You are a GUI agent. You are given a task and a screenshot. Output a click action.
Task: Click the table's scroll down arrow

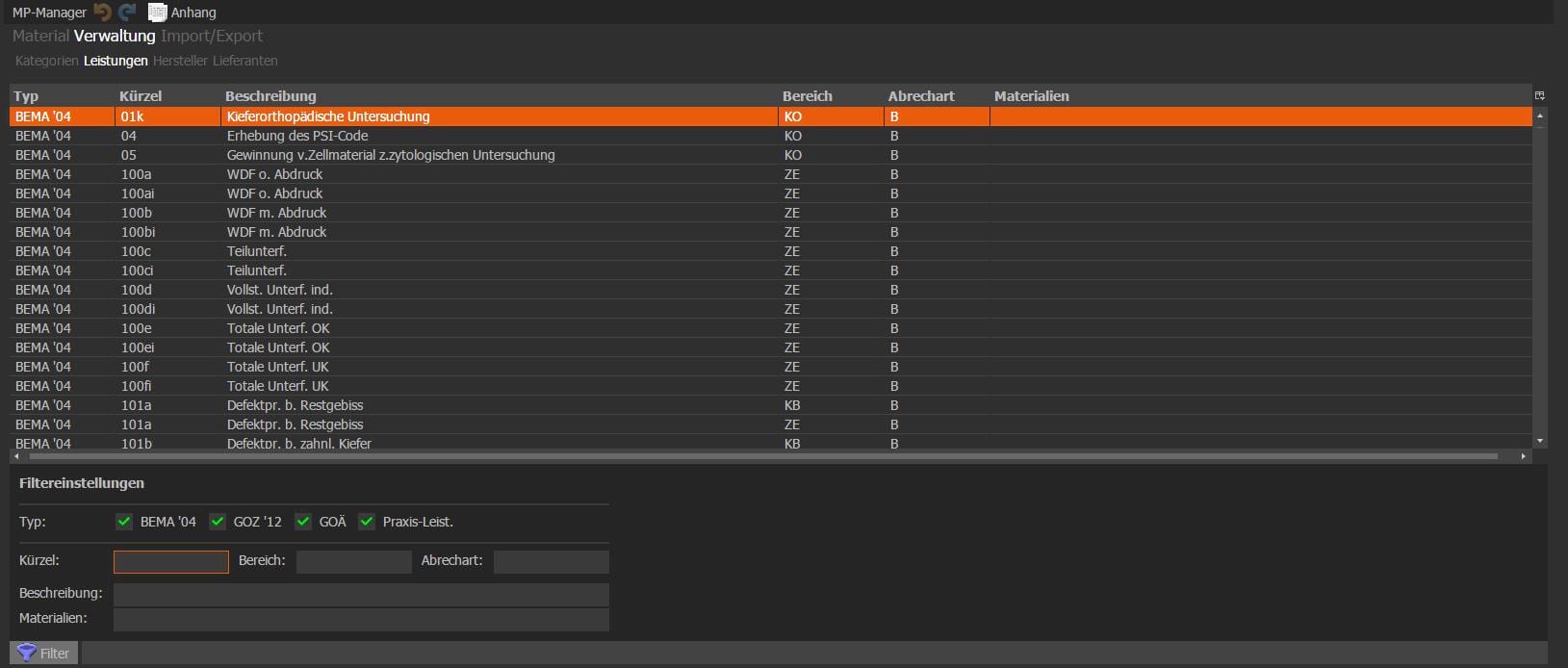[1540, 441]
